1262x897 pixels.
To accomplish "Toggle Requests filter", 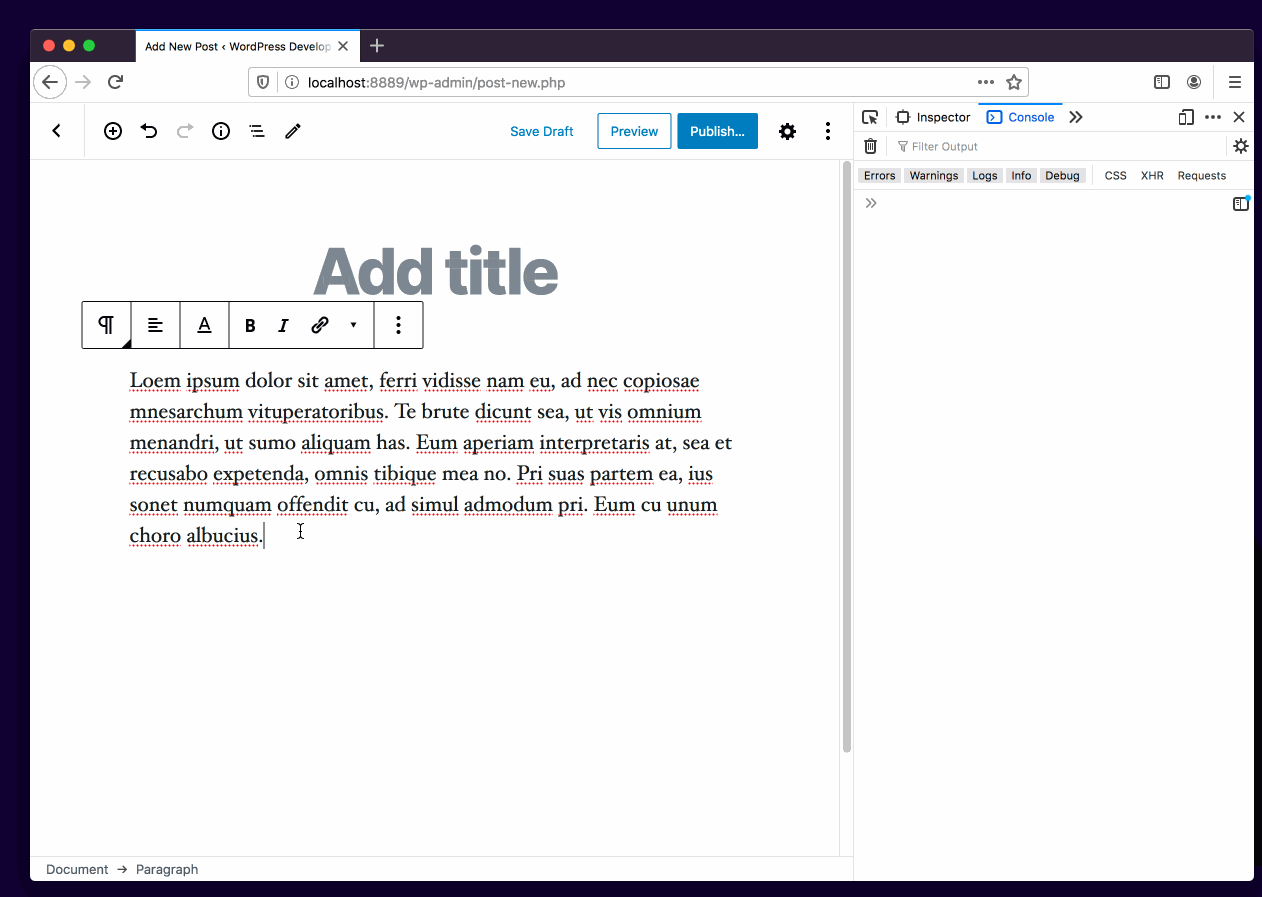I will point(1202,175).
